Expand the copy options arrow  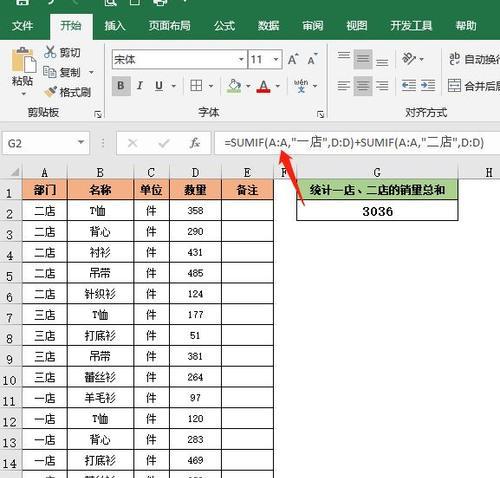click(x=91, y=72)
